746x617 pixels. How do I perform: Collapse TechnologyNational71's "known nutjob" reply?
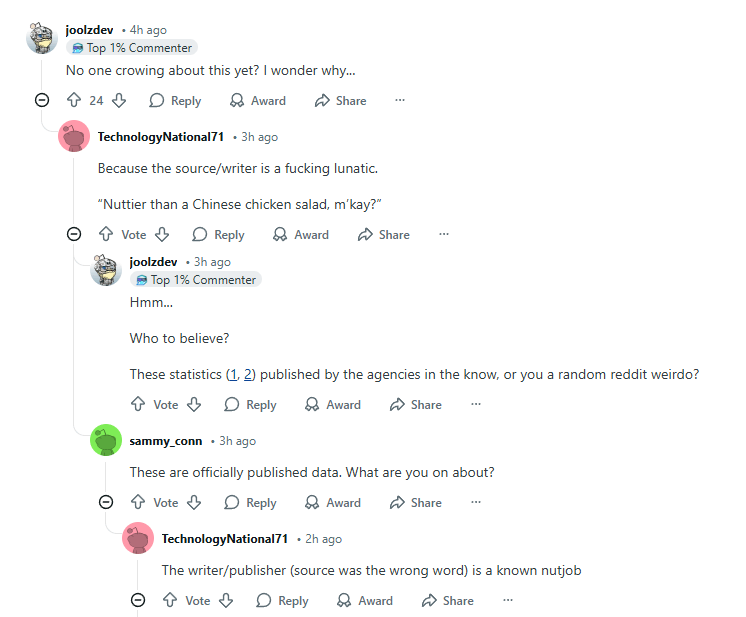pyautogui.click(x=138, y=600)
